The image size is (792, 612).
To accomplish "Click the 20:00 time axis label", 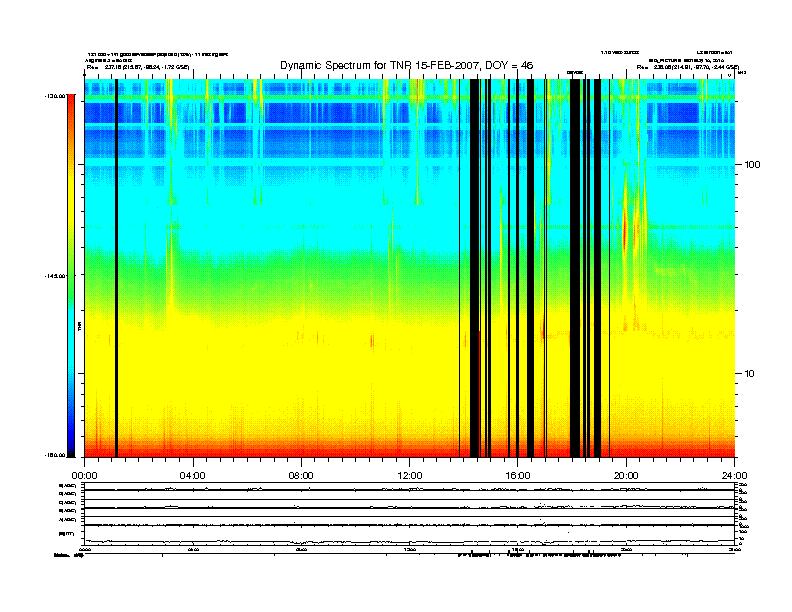I will click(626, 475).
